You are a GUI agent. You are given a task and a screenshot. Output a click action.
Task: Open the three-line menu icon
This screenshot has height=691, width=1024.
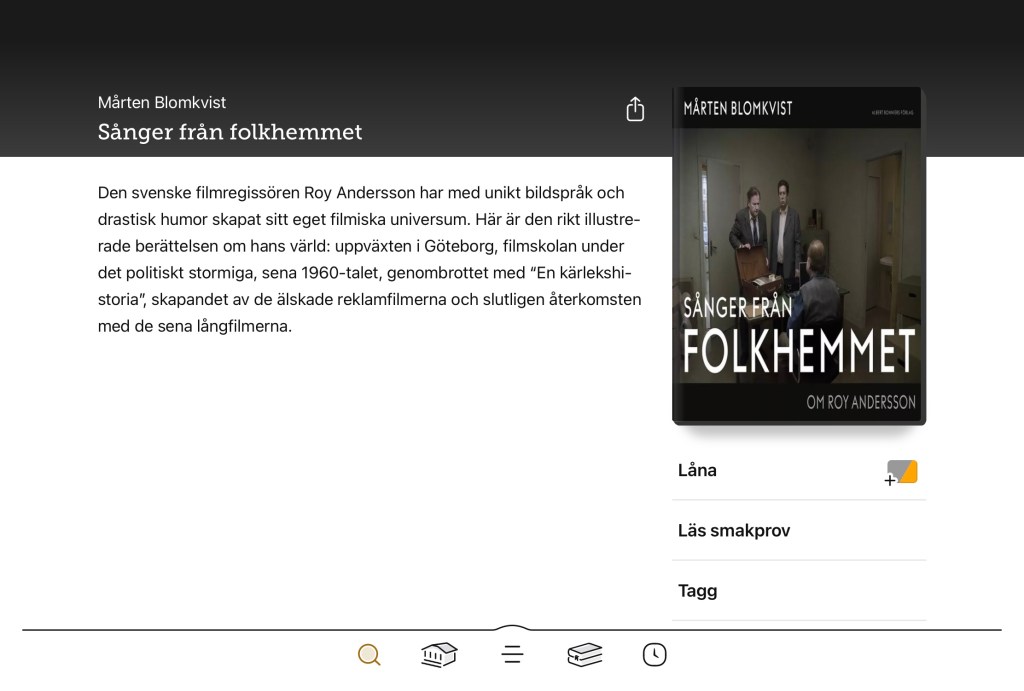tap(512, 655)
